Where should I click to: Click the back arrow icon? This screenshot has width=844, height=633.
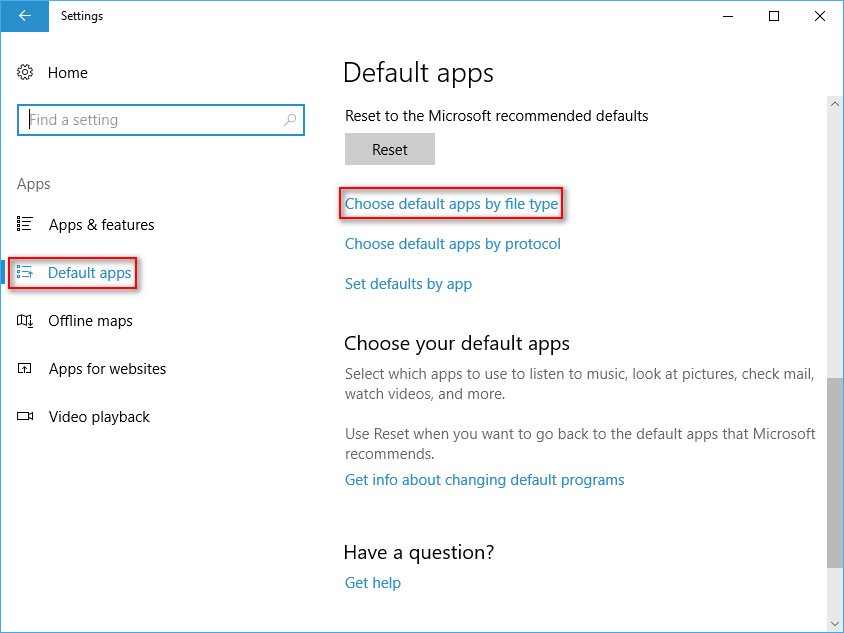(x=25, y=16)
